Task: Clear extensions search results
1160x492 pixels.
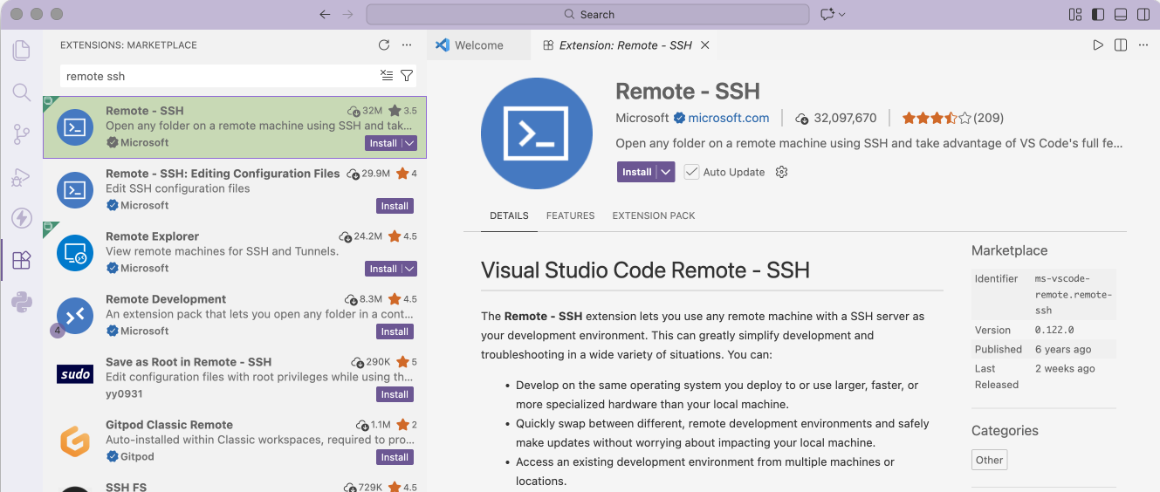Action: tap(386, 75)
